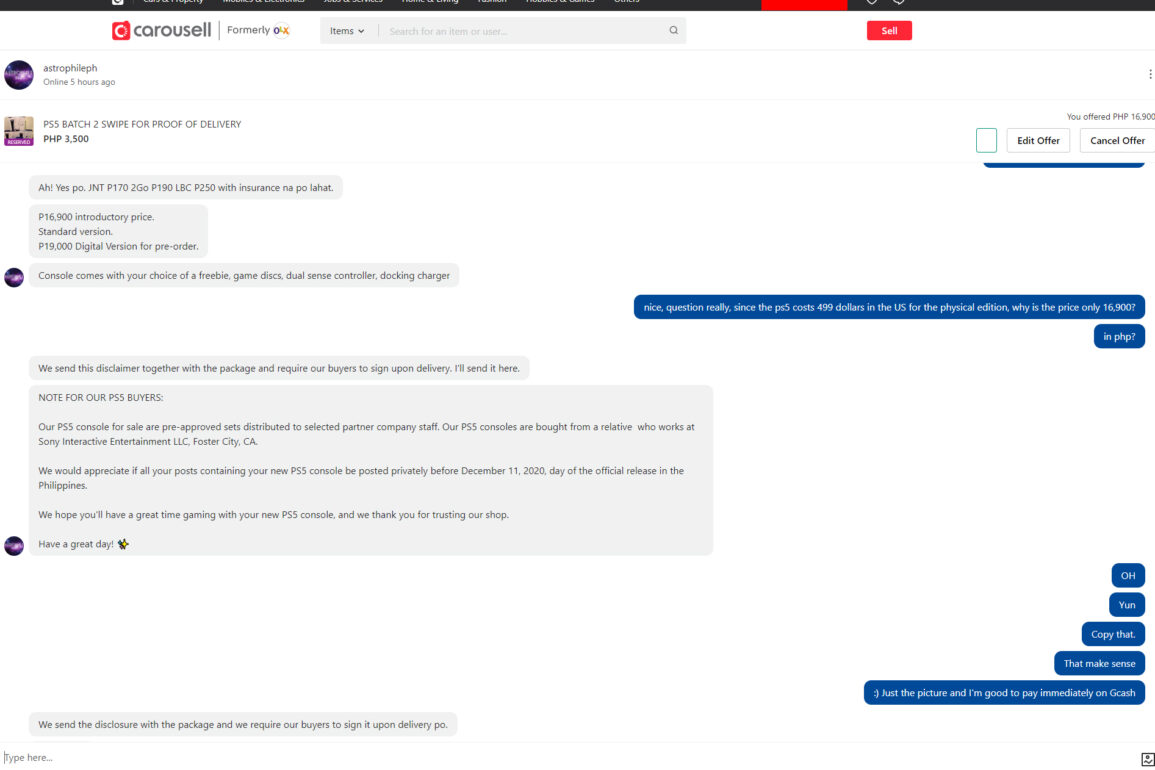
Task: Click the sent message asking about 499 dollars
Action: (889, 307)
